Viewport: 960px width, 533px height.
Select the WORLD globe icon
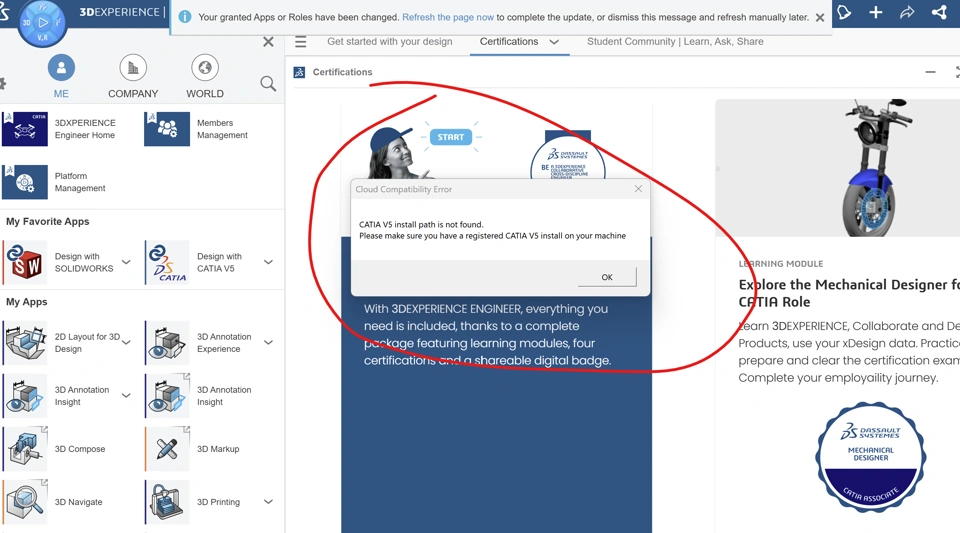coord(204,68)
